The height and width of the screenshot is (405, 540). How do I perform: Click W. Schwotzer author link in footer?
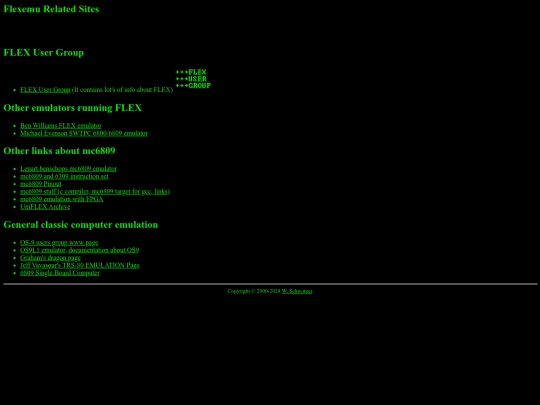[x=297, y=291]
